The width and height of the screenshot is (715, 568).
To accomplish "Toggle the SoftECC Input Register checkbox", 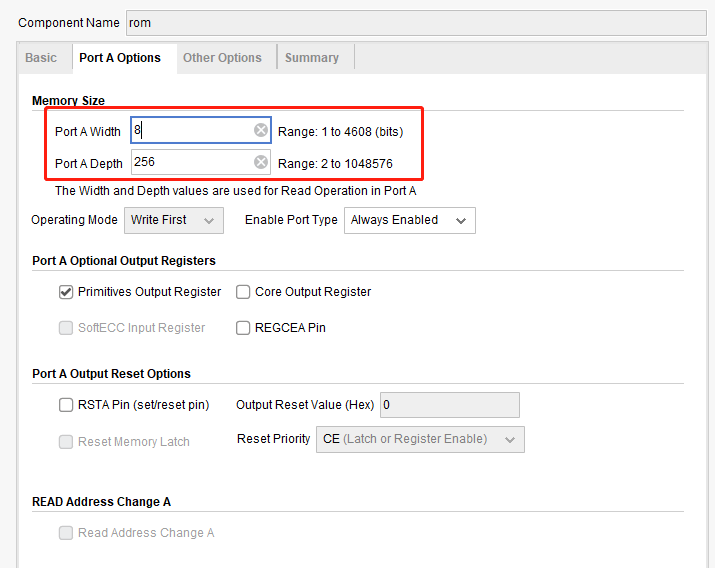I will coord(66,328).
